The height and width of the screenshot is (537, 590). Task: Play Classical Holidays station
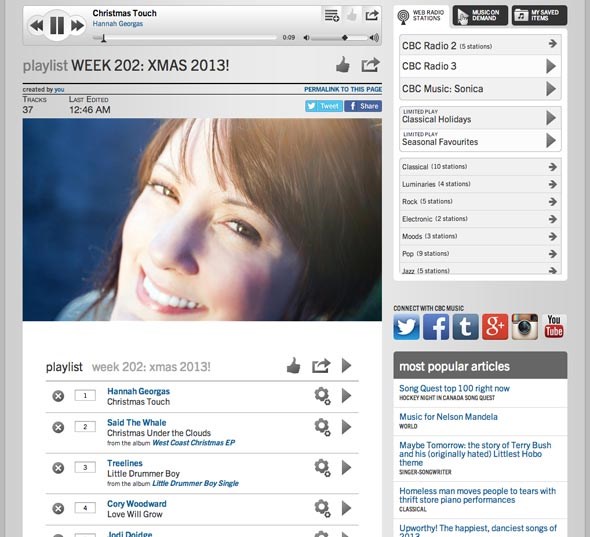click(x=551, y=118)
